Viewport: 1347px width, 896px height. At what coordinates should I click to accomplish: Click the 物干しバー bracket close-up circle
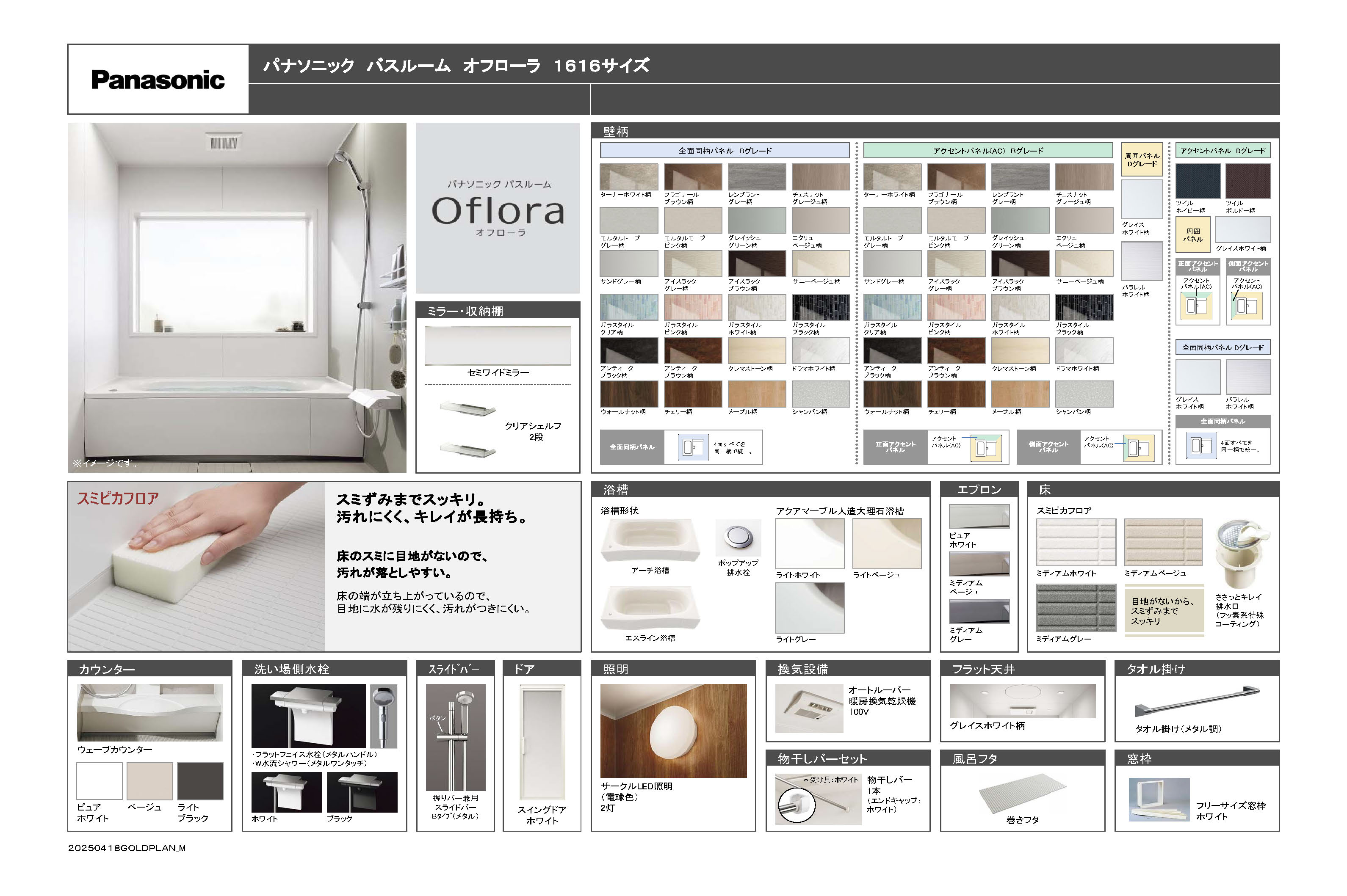coord(797,805)
